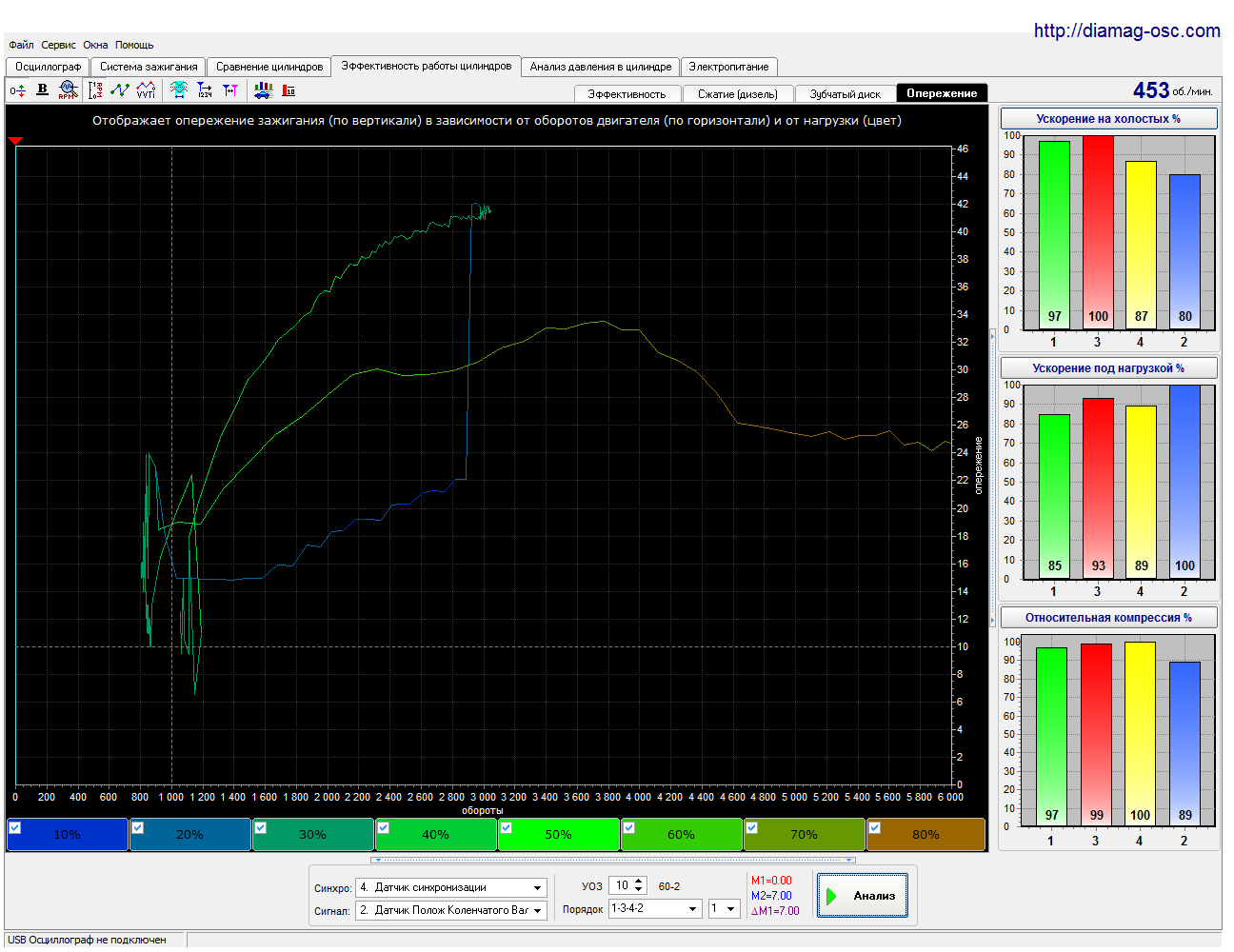The image size is (1234, 952).
Task: Toggle the 30% load checkbox
Action: click(x=260, y=827)
